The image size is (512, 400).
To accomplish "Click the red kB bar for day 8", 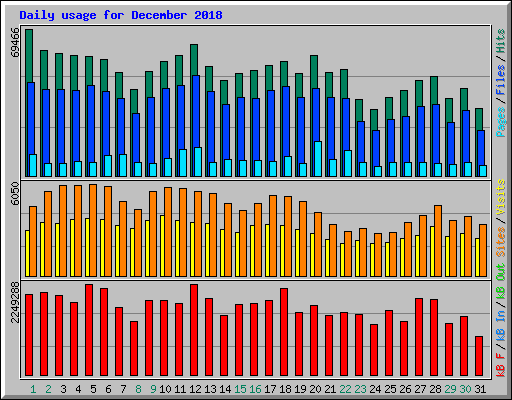I will (x=134, y=348).
